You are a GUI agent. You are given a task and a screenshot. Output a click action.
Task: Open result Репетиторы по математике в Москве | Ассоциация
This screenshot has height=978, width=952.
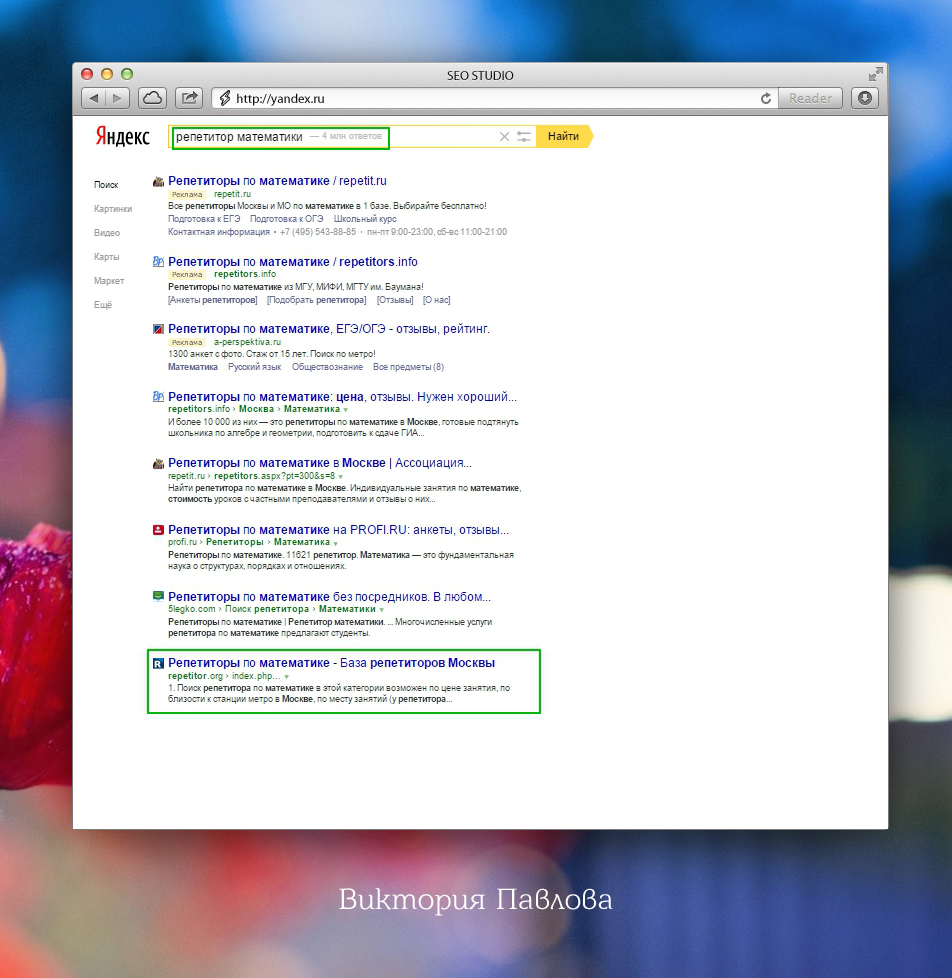tap(320, 463)
